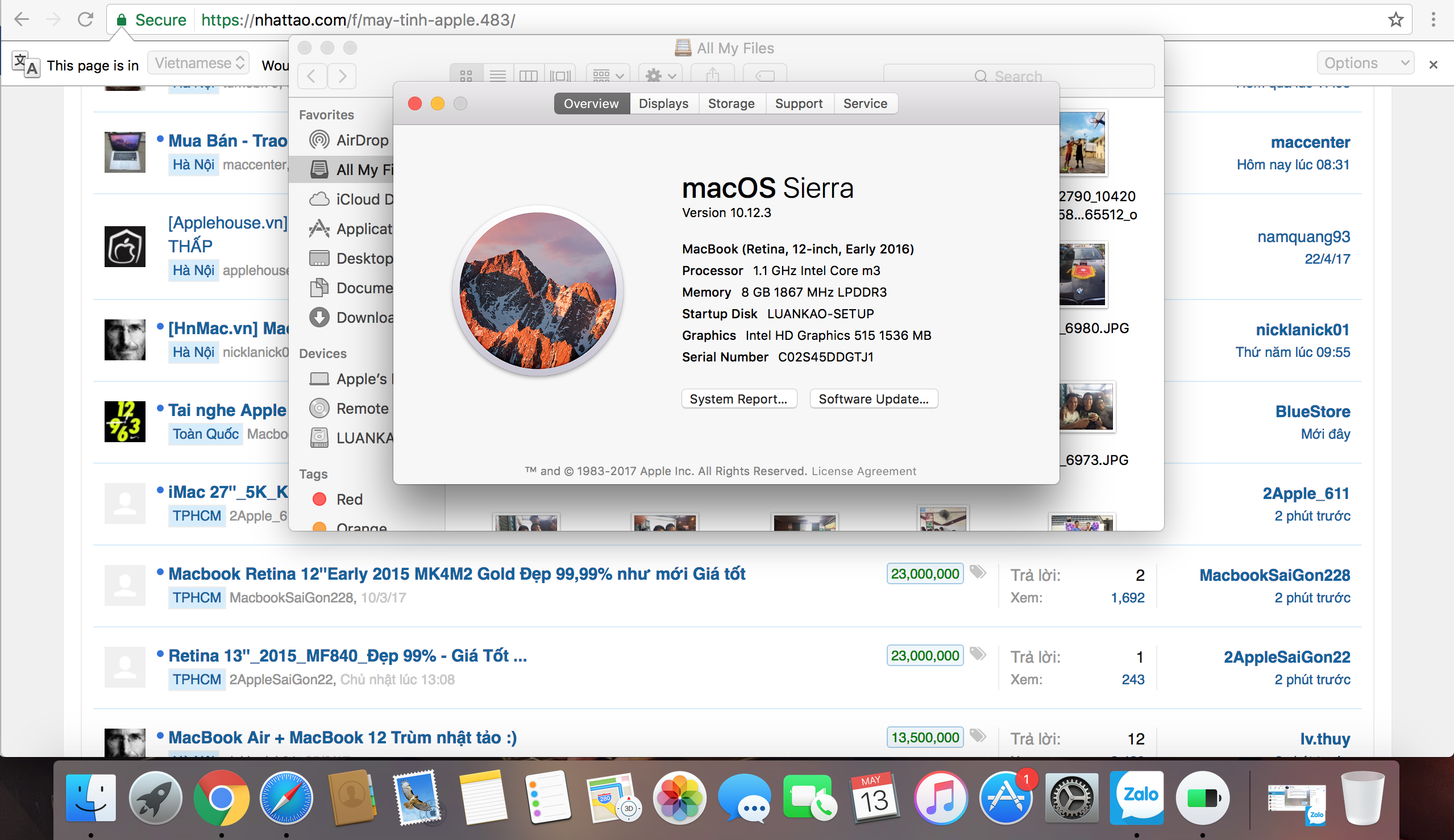1454x840 pixels.
Task: Open Maps app in the Dock
Action: pos(613,799)
